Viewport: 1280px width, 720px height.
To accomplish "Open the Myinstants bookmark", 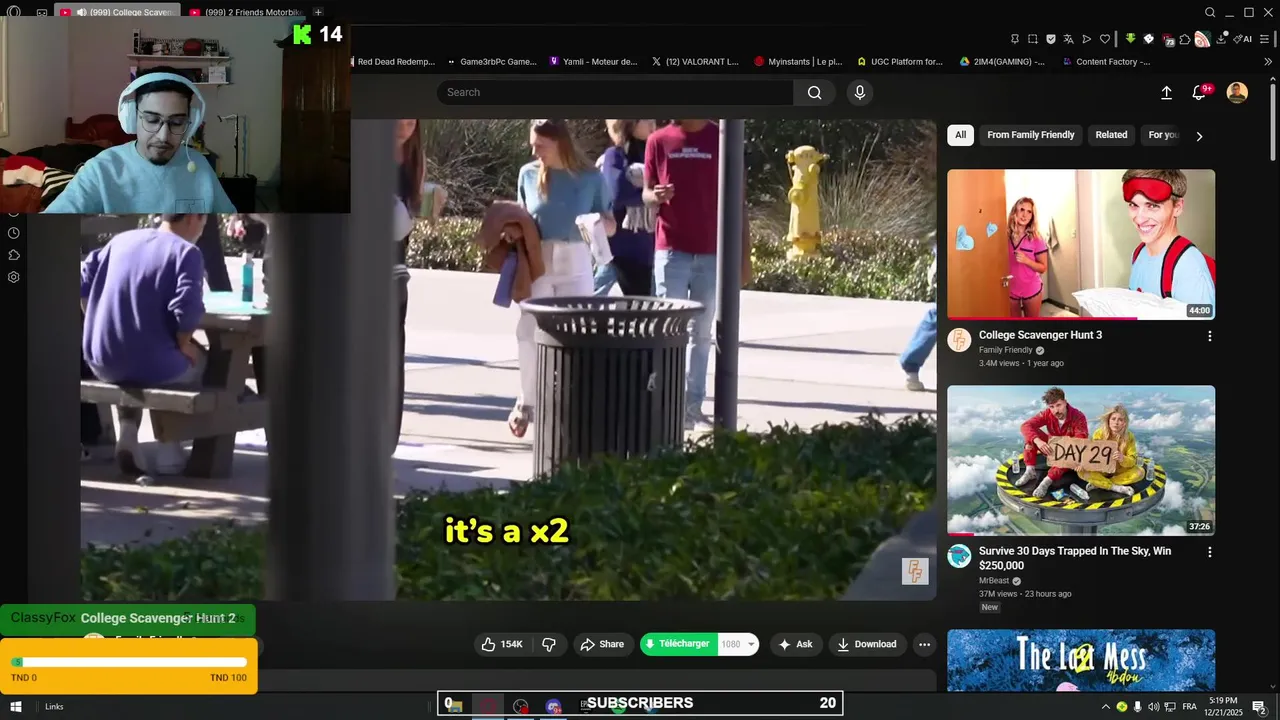I will point(799,61).
